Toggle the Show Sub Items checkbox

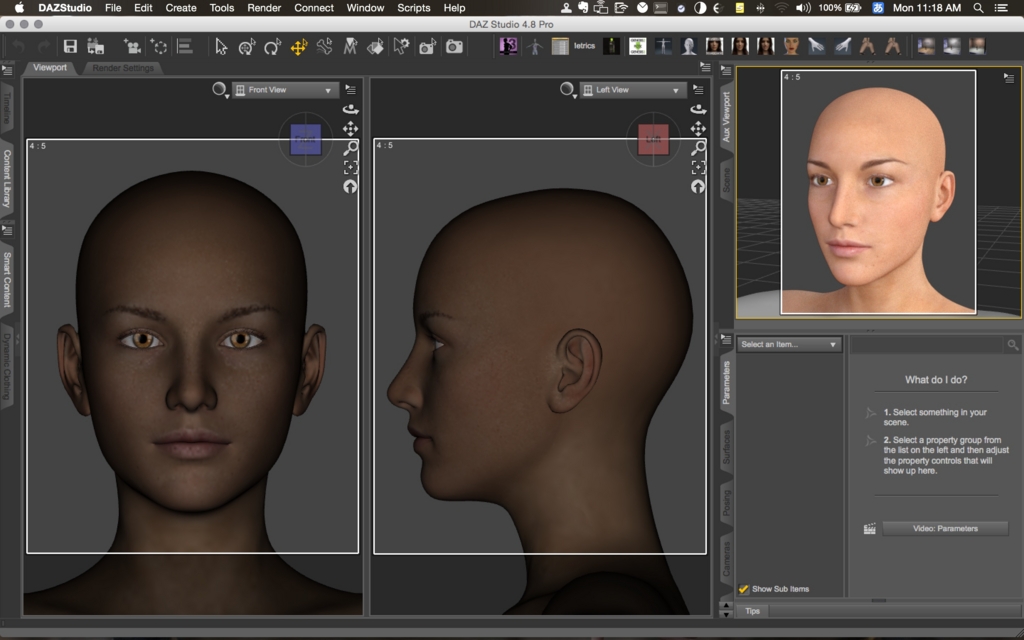click(745, 589)
